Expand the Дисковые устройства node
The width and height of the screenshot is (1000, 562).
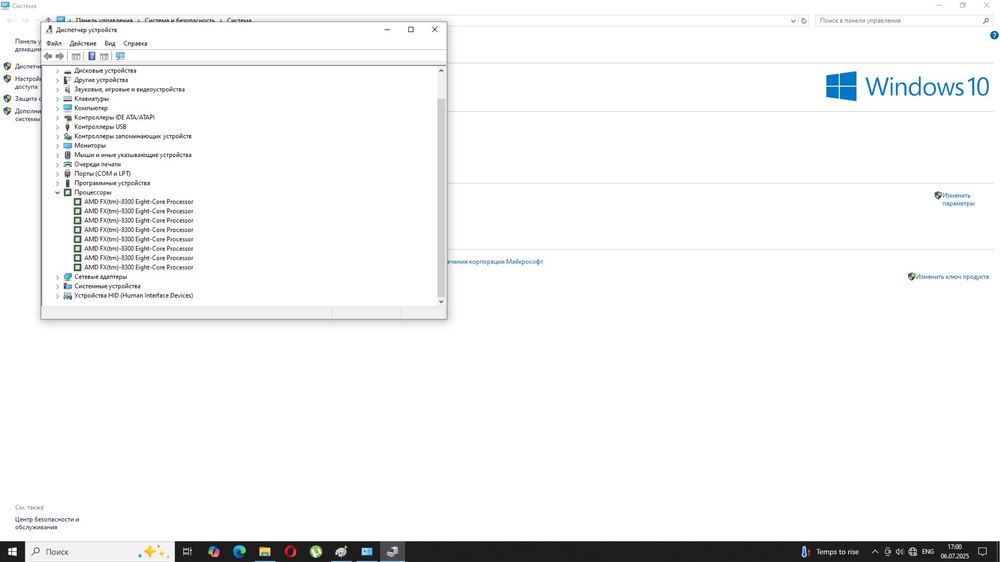click(57, 71)
